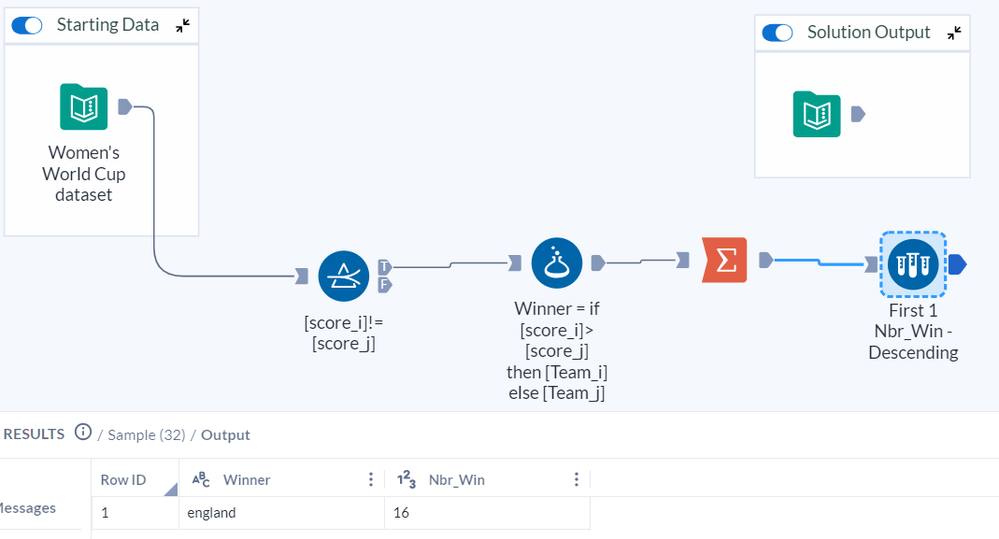This screenshot has height=539, width=999.
Task: Click the Row ID column header
Action: pyautogui.click(x=123, y=480)
